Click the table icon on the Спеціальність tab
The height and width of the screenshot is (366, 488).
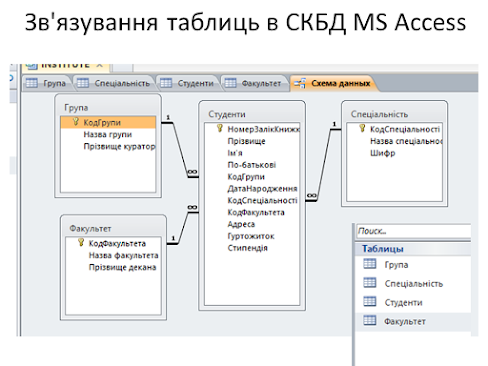(x=83, y=83)
